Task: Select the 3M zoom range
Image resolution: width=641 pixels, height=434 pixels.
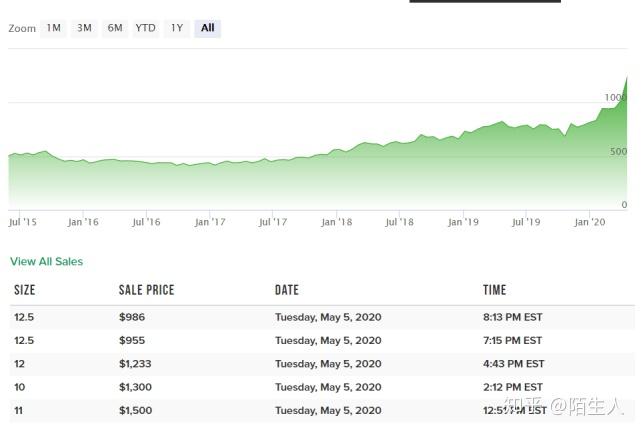Action: pos(84,28)
